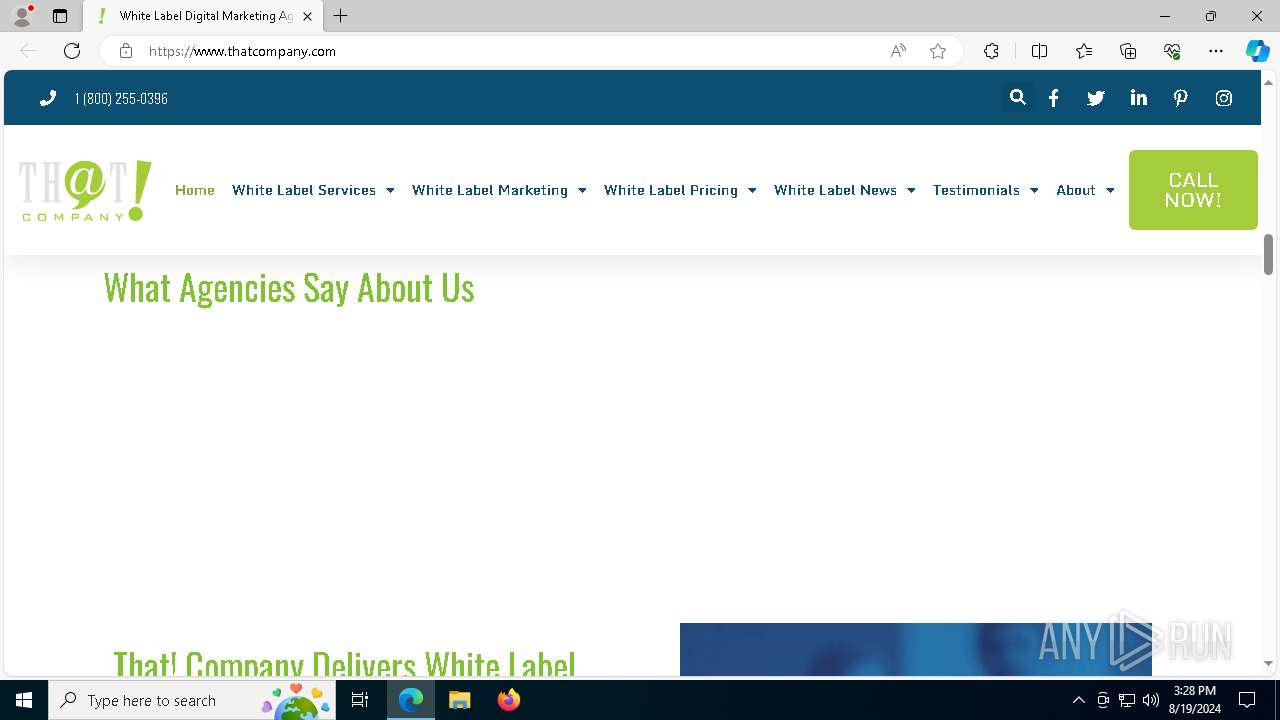Click the What Agencies Say About Us heading
The image size is (1280, 720).
289,288
